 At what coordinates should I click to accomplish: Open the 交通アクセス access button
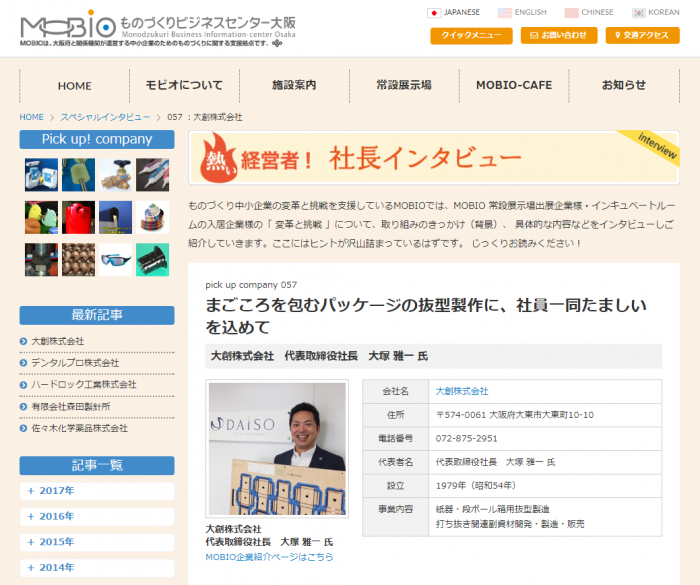(x=642, y=35)
